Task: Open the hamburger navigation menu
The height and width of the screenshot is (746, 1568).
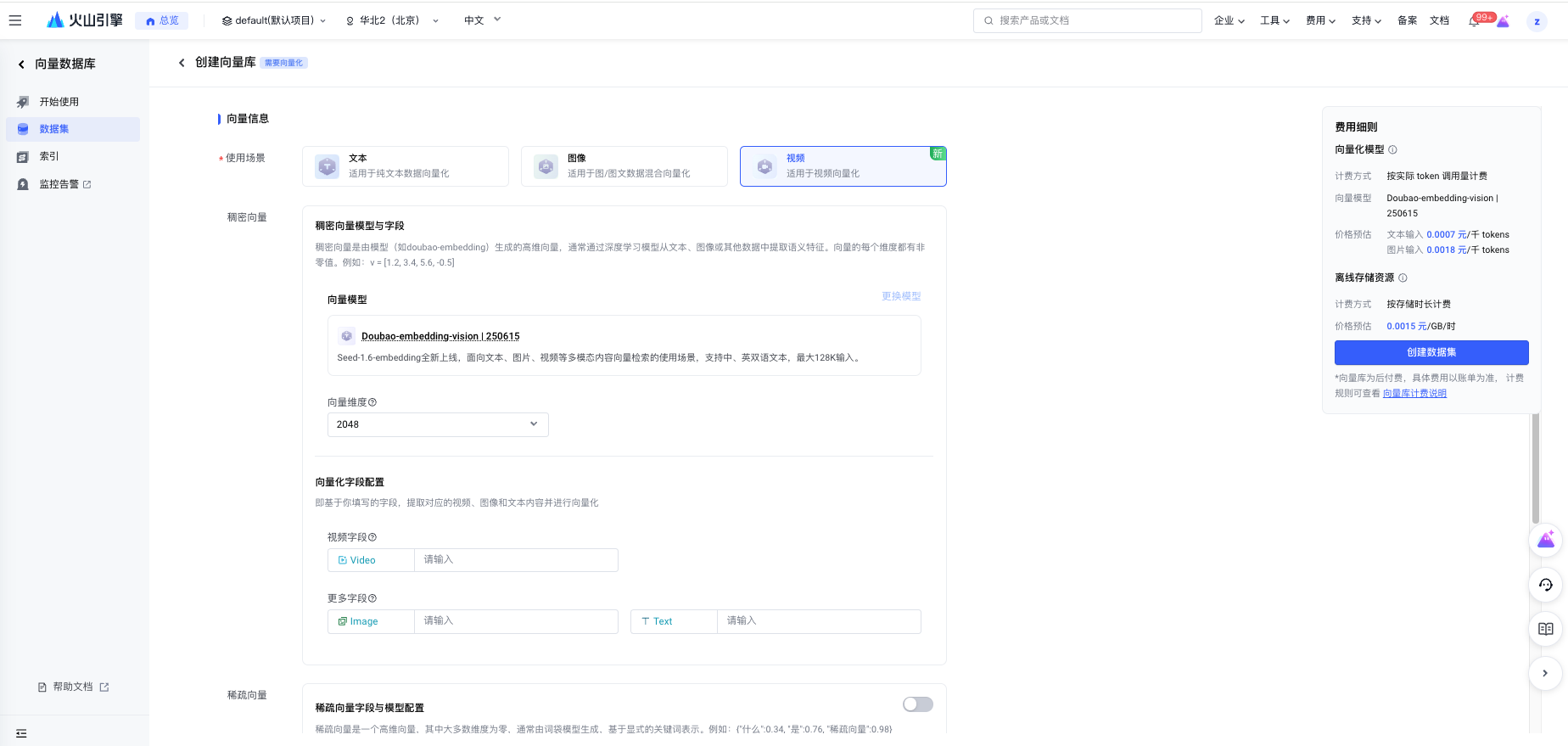Action: pos(15,20)
